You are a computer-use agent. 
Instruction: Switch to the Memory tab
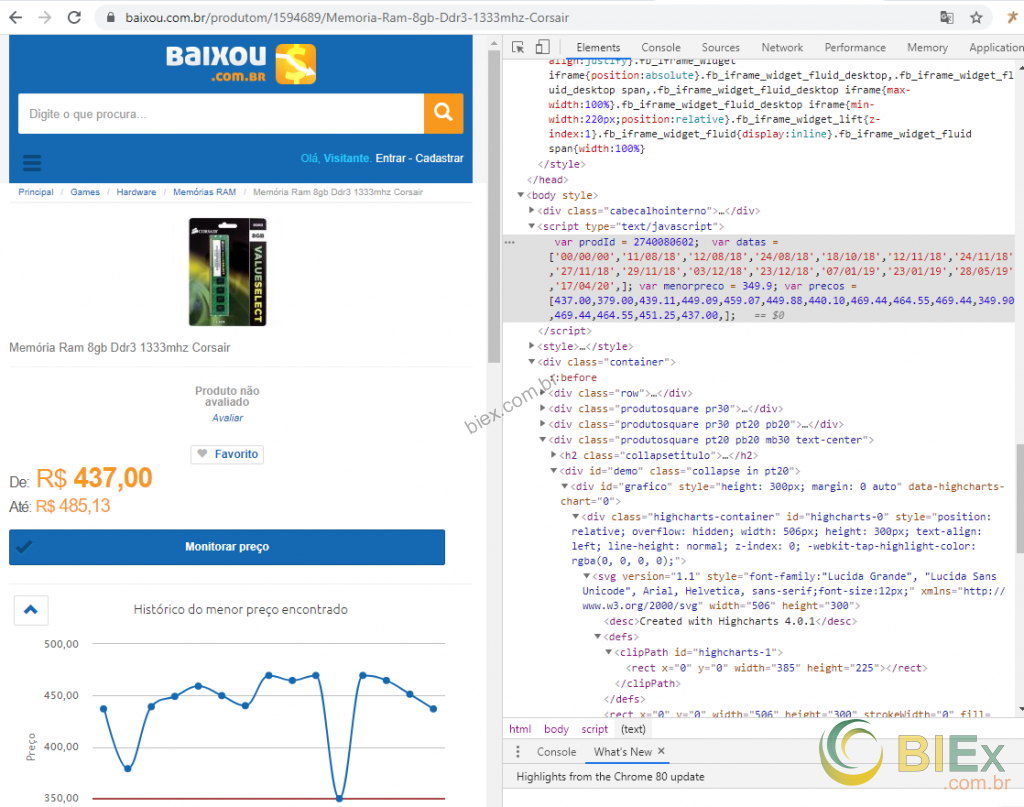coord(927,48)
